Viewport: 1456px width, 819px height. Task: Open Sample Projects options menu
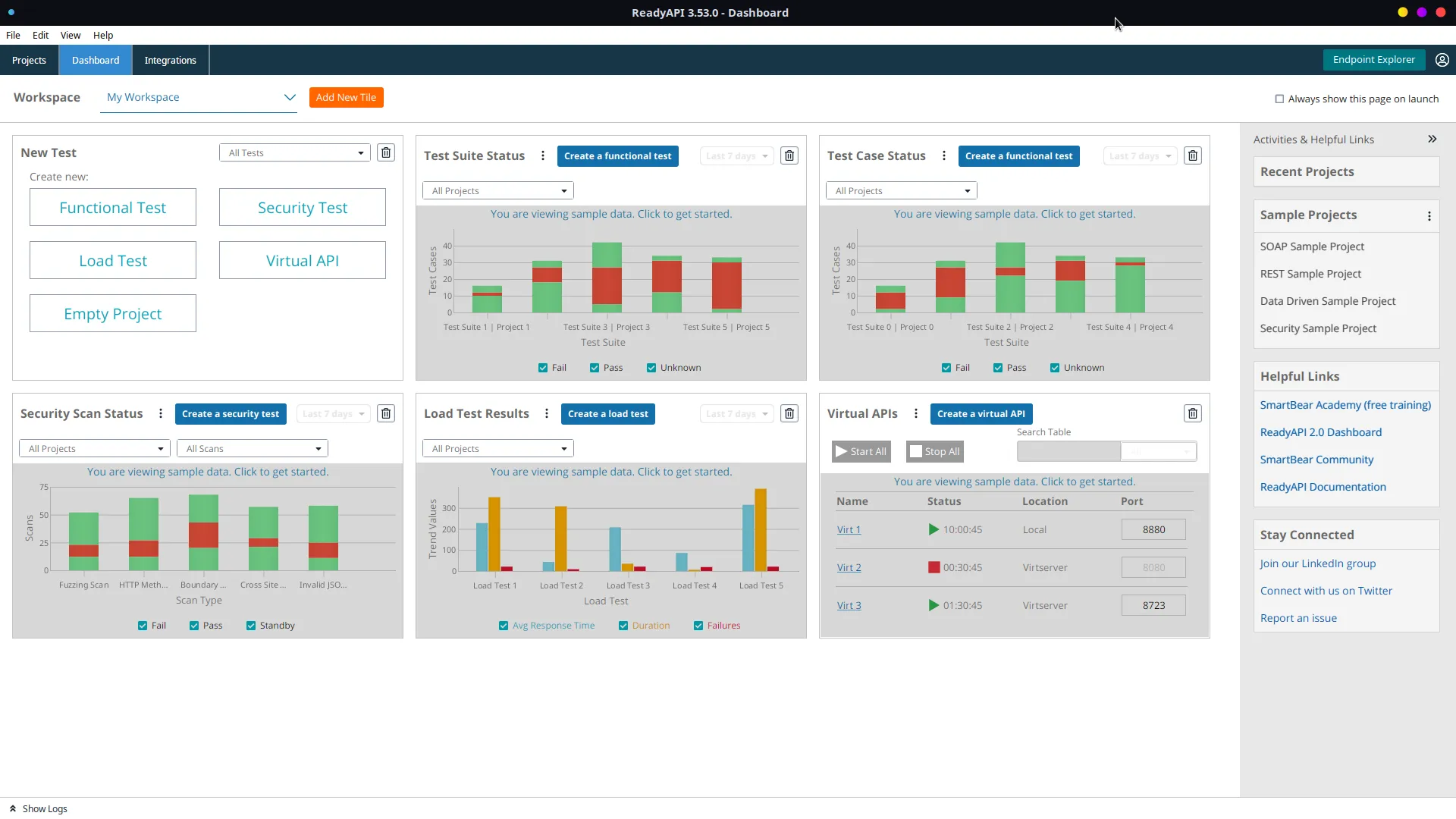(x=1429, y=215)
